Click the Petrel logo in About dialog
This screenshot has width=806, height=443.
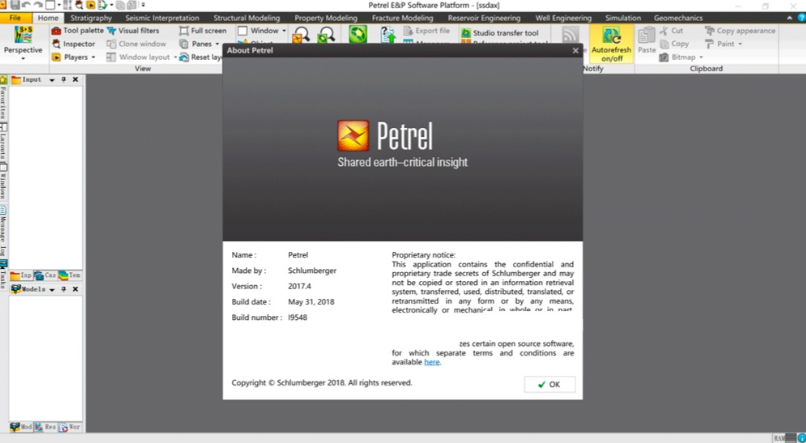pos(354,135)
